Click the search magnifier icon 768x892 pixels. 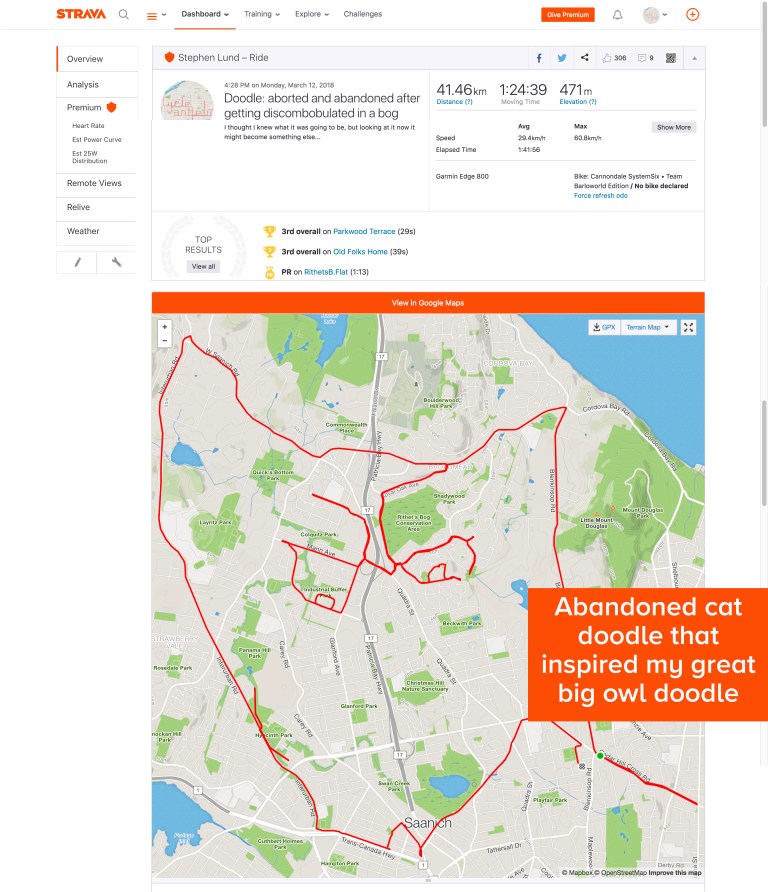(x=124, y=15)
